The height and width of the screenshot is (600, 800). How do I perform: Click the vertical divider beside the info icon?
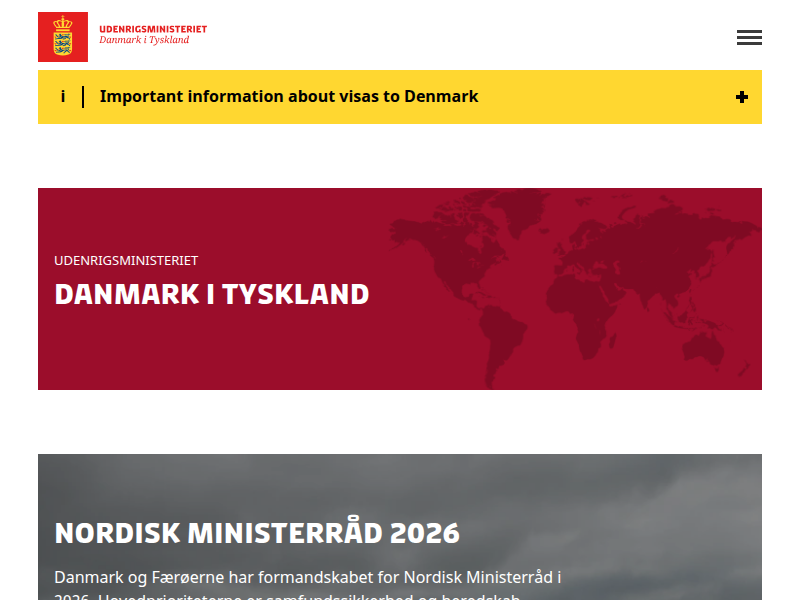[x=83, y=97]
